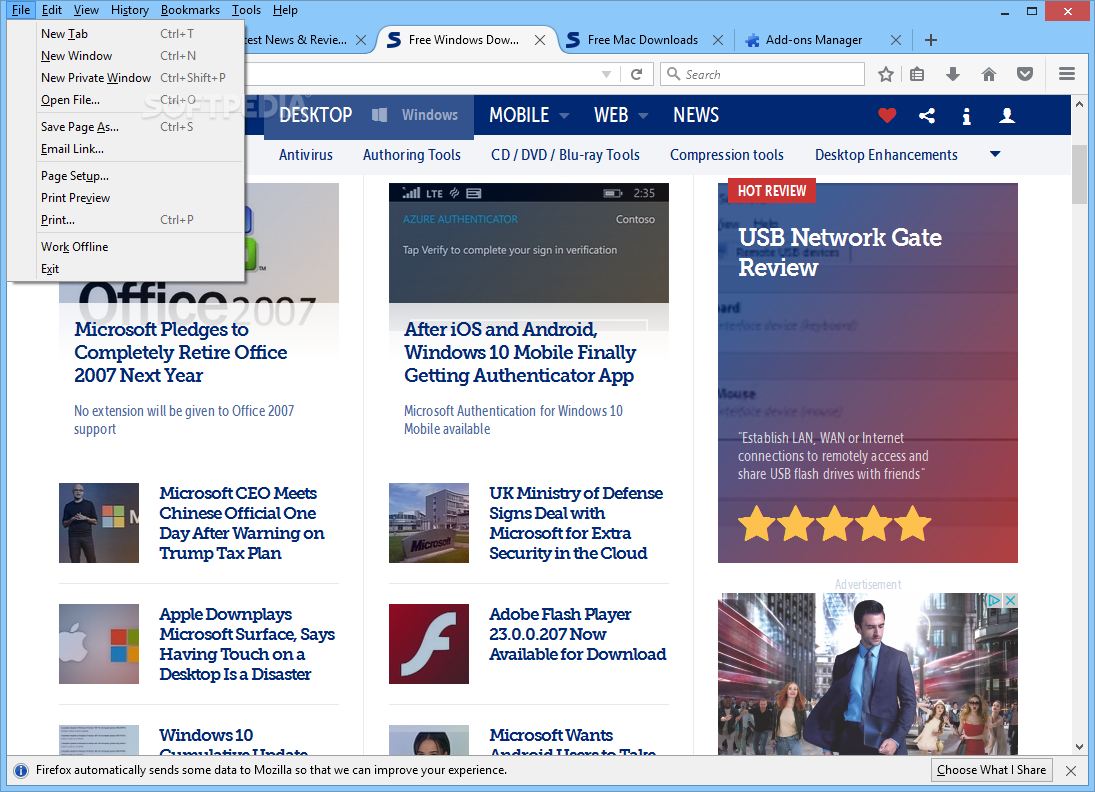The height and width of the screenshot is (792, 1095).
Task: Click the Azure Authenticator article image
Action: pyautogui.click(x=529, y=243)
